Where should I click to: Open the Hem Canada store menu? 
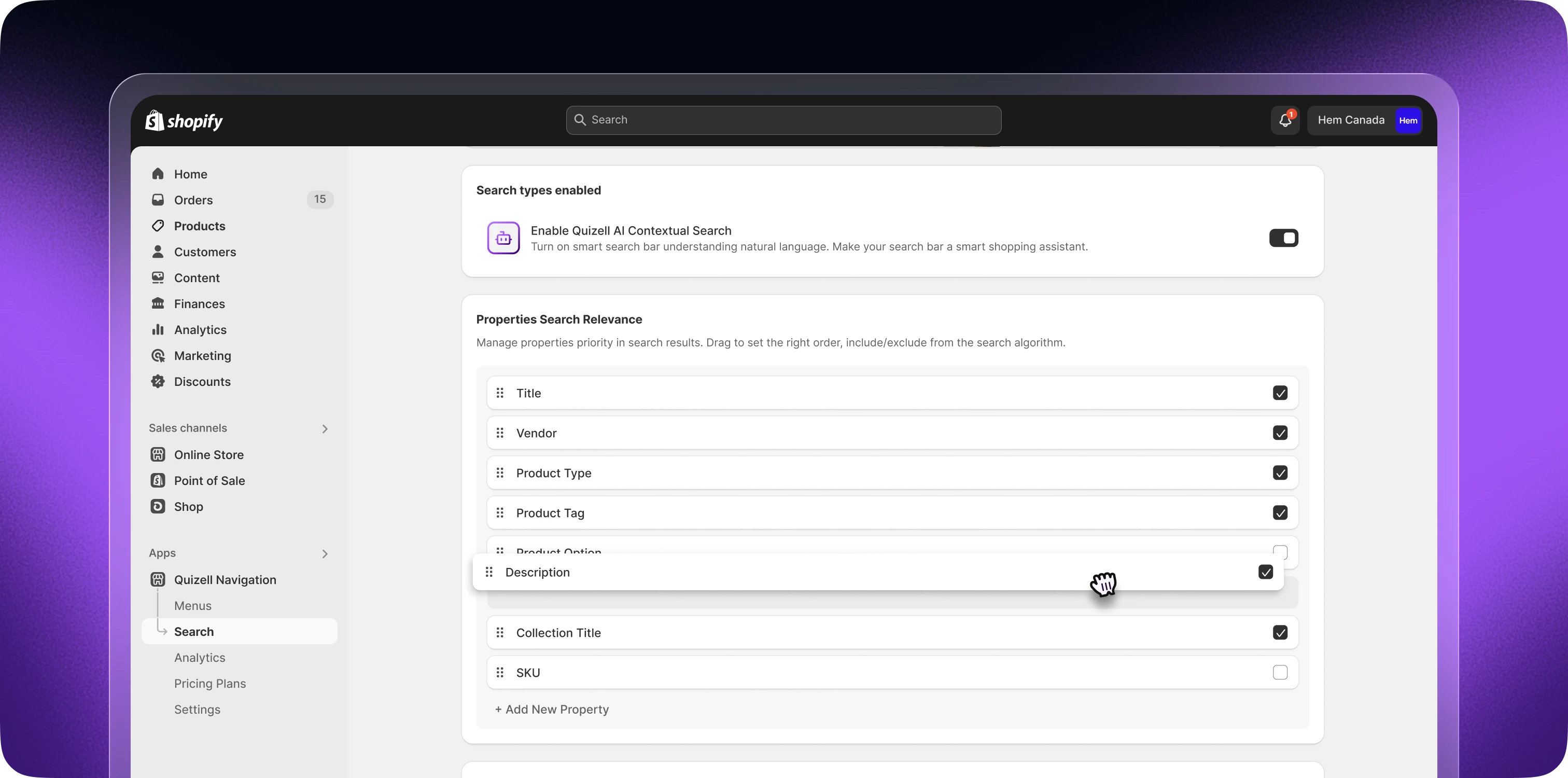pyautogui.click(x=1364, y=120)
